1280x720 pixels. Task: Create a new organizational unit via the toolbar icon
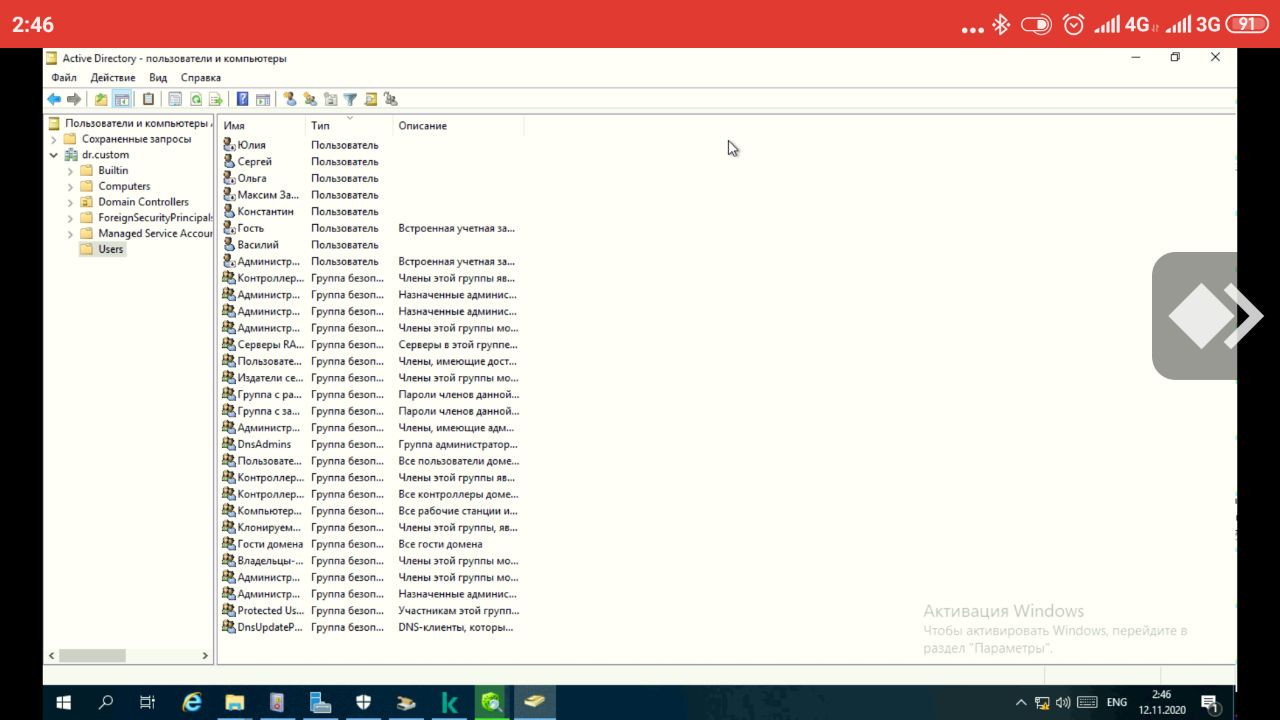pos(331,99)
